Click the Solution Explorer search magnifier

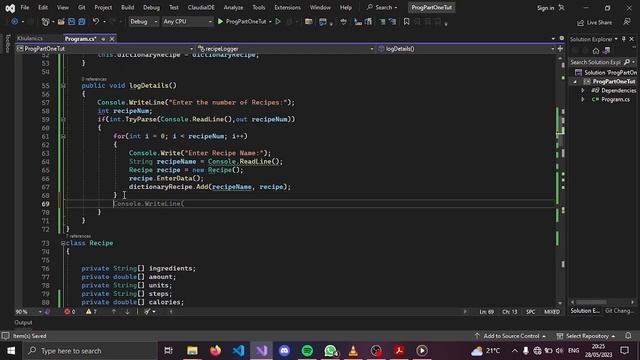(x=627, y=62)
